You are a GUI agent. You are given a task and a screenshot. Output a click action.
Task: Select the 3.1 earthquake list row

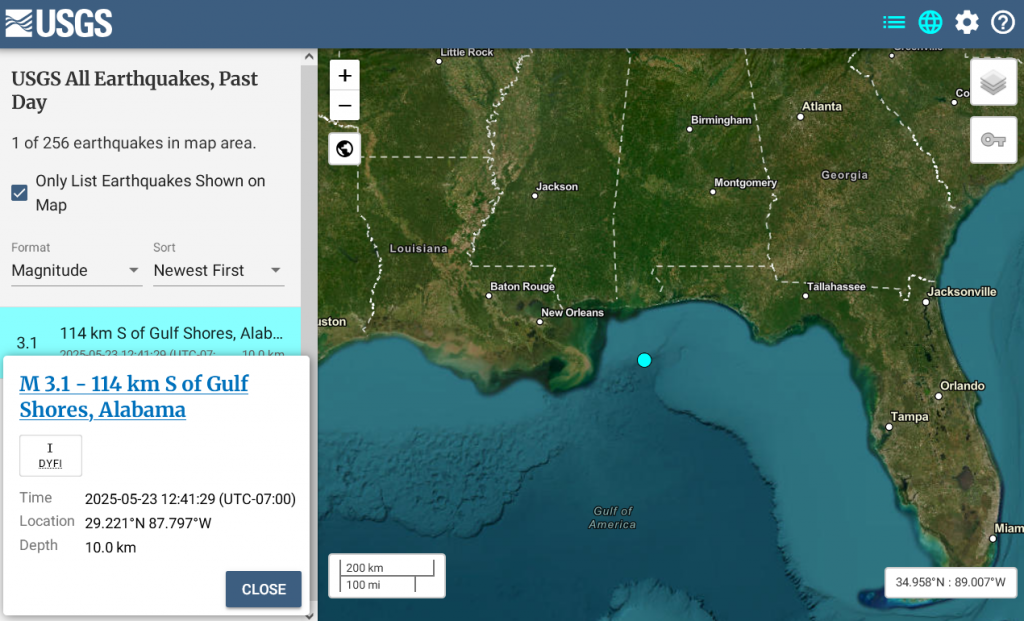pyautogui.click(x=150, y=332)
